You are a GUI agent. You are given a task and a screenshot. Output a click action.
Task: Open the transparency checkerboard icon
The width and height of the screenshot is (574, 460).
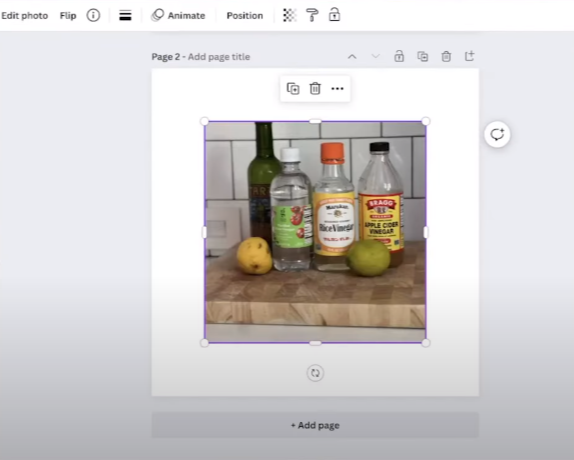pyautogui.click(x=289, y=15)
